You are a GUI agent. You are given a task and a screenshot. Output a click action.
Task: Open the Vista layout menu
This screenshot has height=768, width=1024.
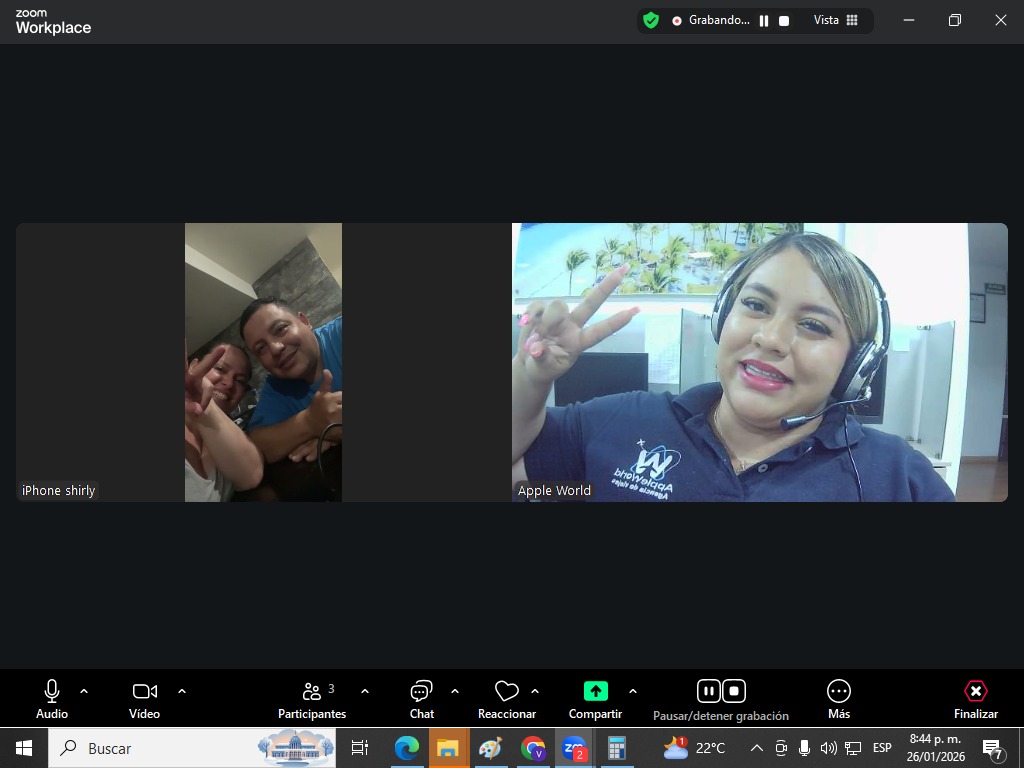click(835, 20)
